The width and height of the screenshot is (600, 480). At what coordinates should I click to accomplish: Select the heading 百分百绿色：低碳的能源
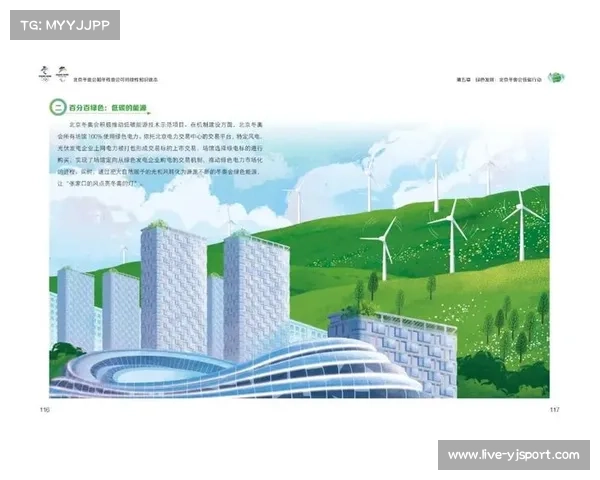pyautogui.click(x=108, y=108)
